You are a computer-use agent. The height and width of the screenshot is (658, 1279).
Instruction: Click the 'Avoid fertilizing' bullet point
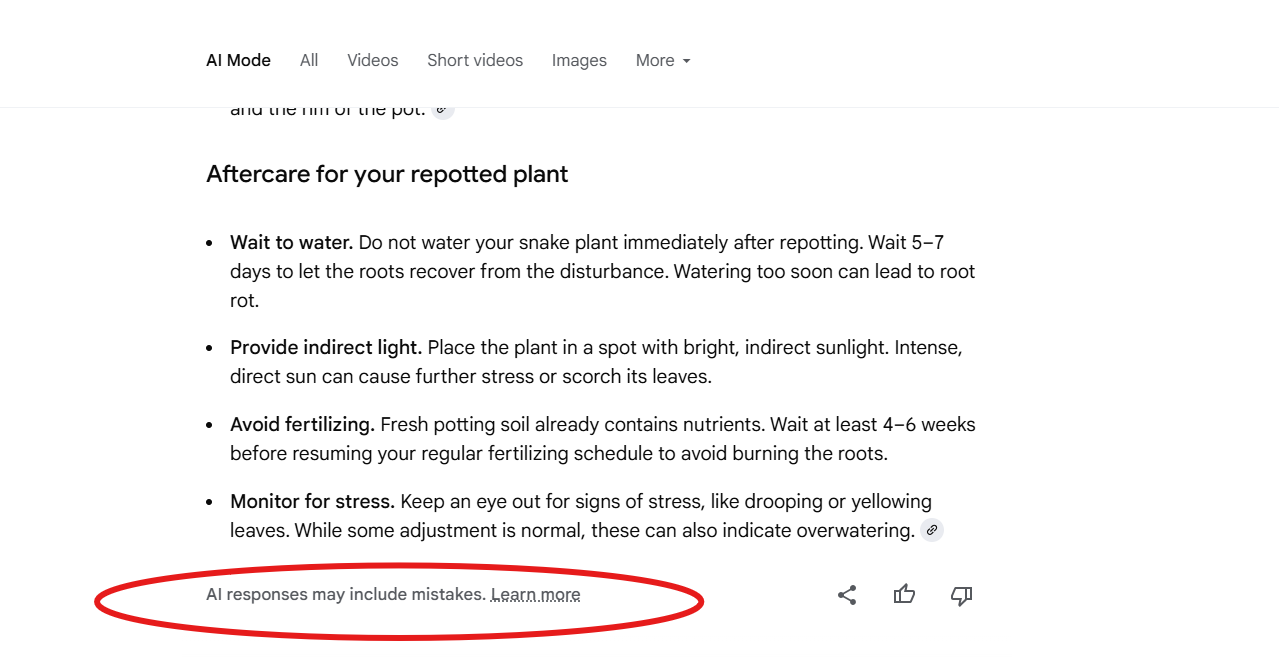tap(302, 424)
